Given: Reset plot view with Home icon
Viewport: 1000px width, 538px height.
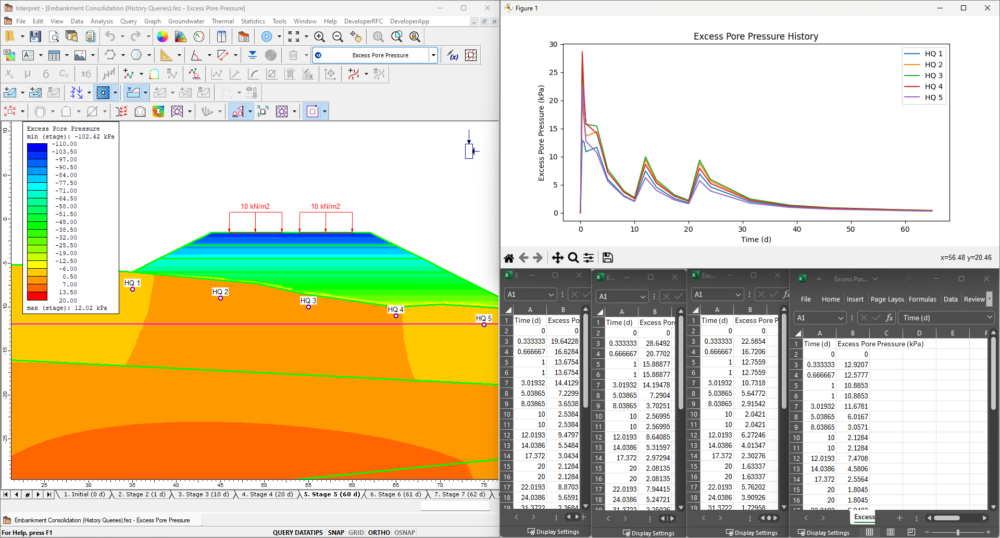Looking at the screenshot, I should coord(509,257).
